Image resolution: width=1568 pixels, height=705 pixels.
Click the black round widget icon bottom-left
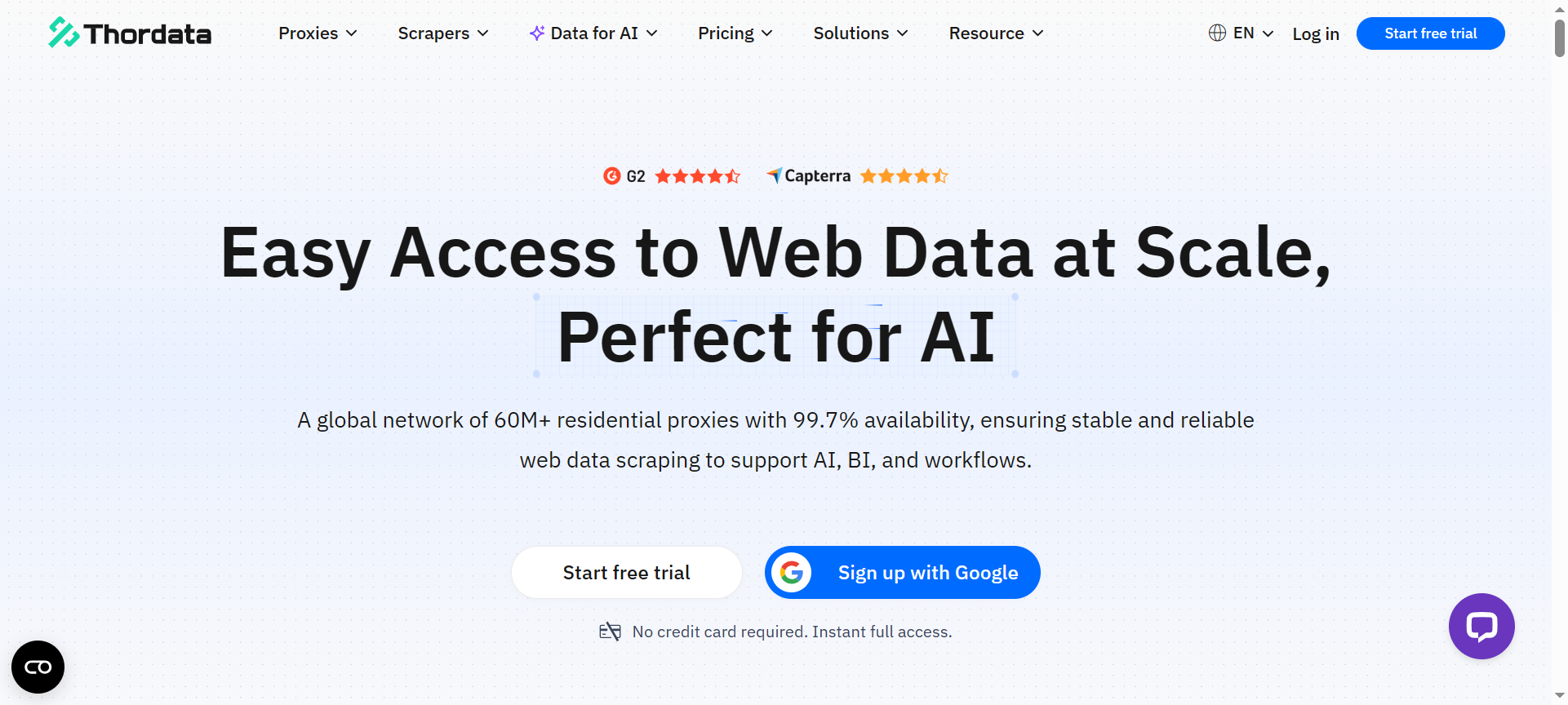38,667
